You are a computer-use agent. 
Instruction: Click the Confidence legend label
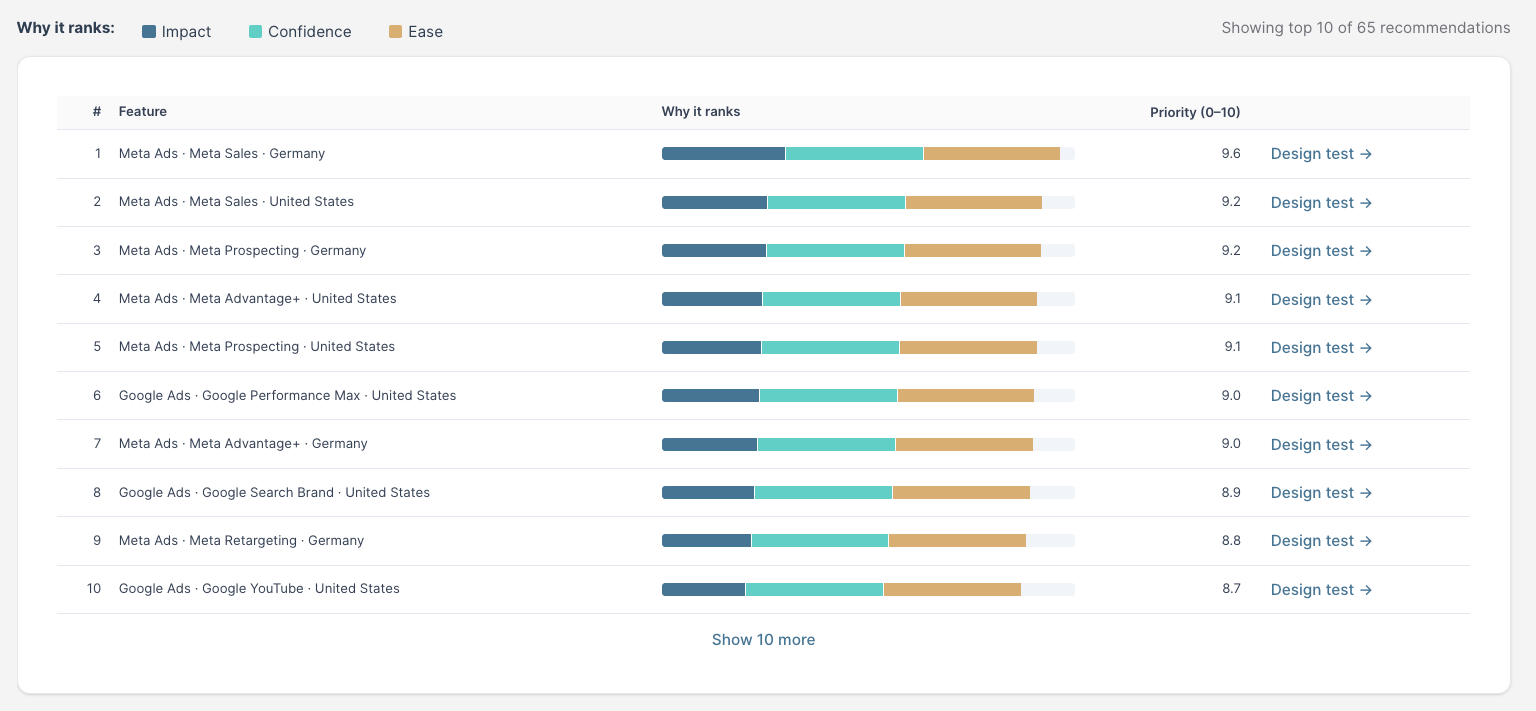pyautogui.click(x=310, y=31)
